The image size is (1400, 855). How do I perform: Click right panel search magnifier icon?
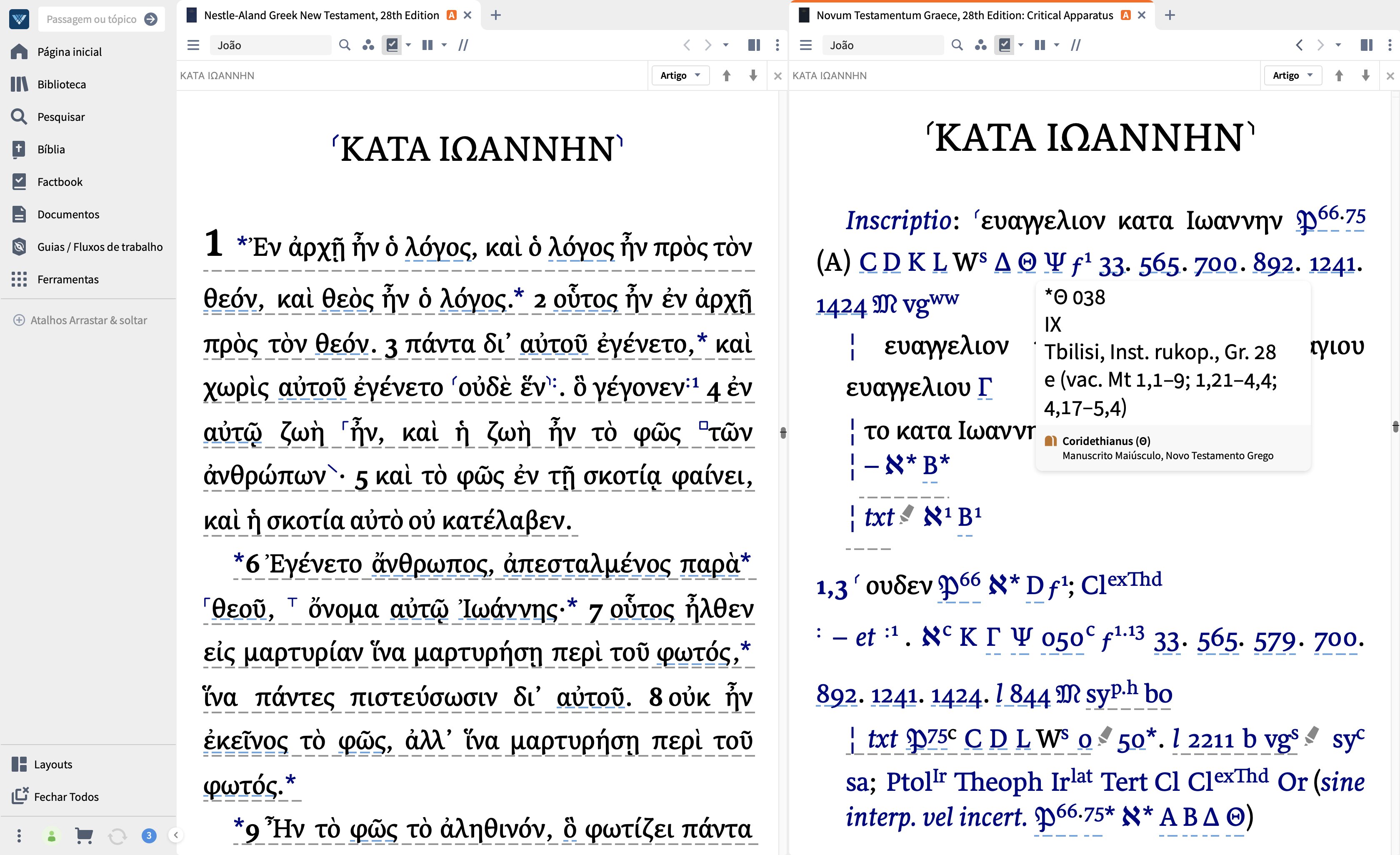957,45
